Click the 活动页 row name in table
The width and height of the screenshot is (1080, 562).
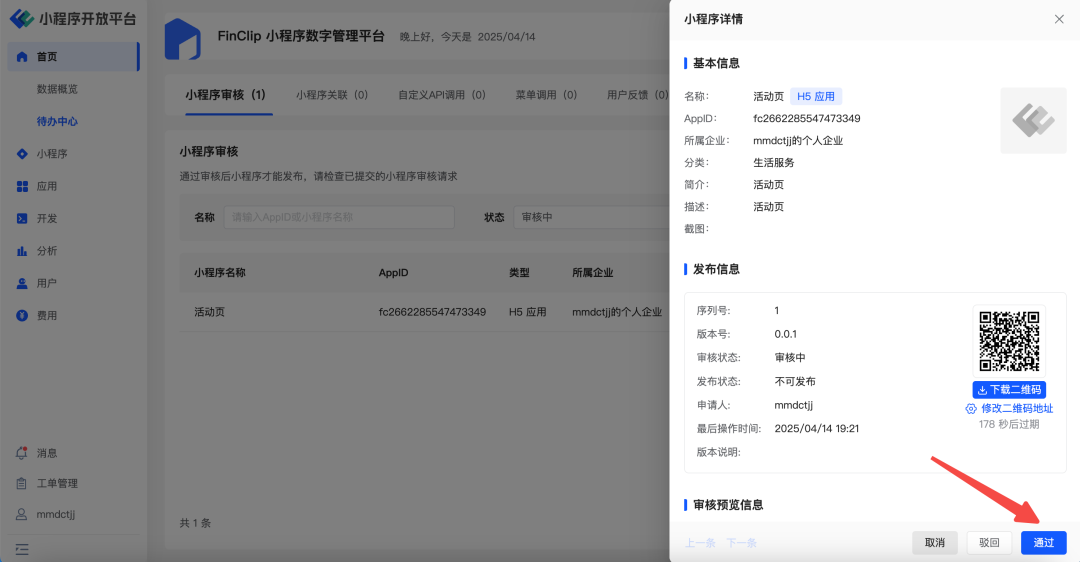[x=209, y=312]
